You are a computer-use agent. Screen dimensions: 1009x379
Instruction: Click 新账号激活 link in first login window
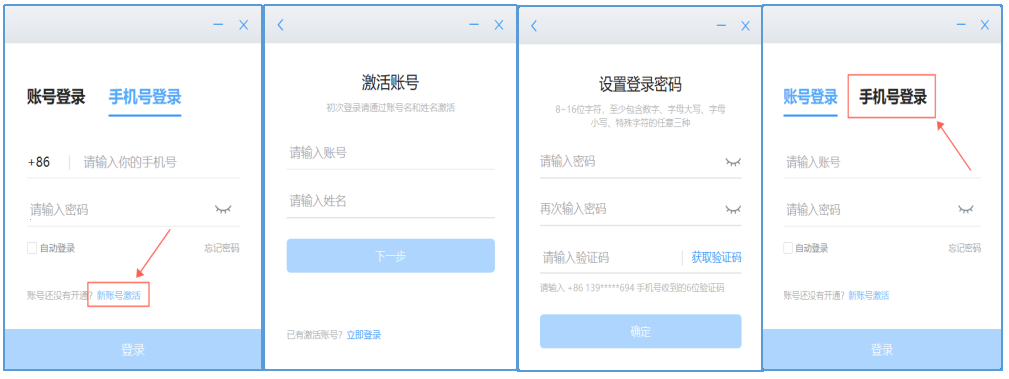pyautogui.click(x=118, y=296)
